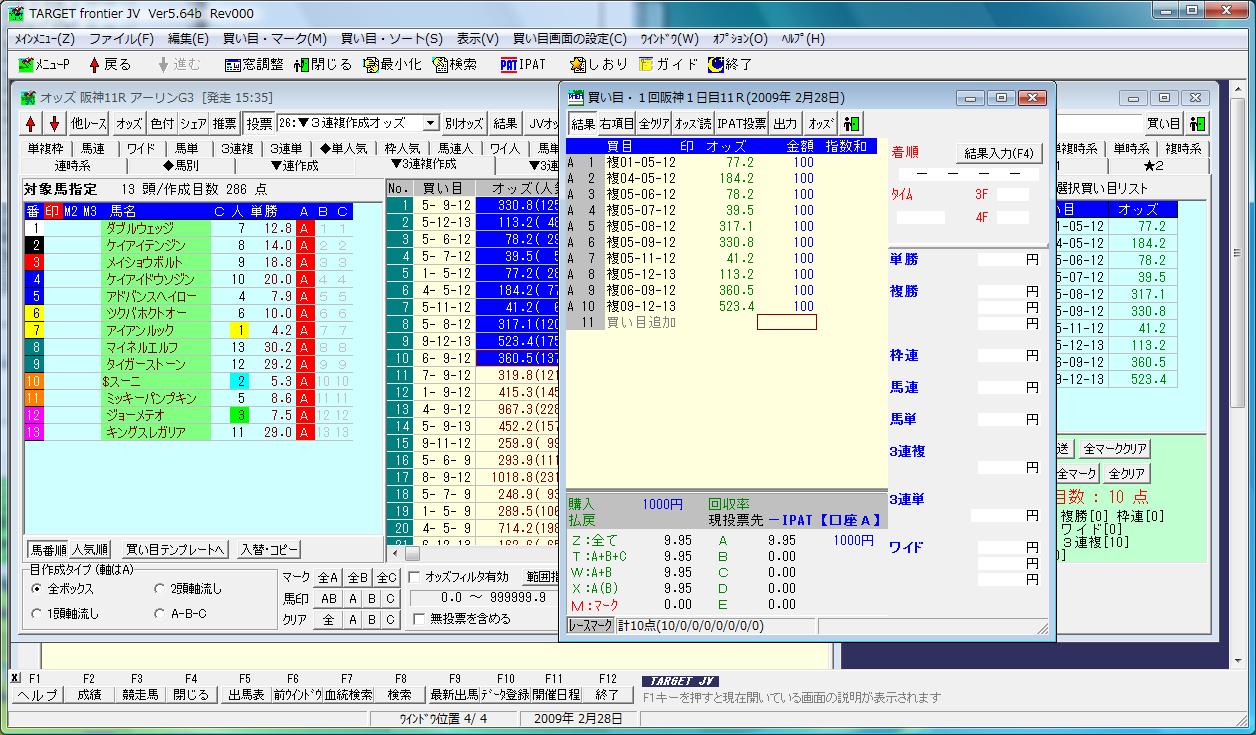Click 出力 button in 買い目 window
The image size is (1256, 735).
click(786, 124)
